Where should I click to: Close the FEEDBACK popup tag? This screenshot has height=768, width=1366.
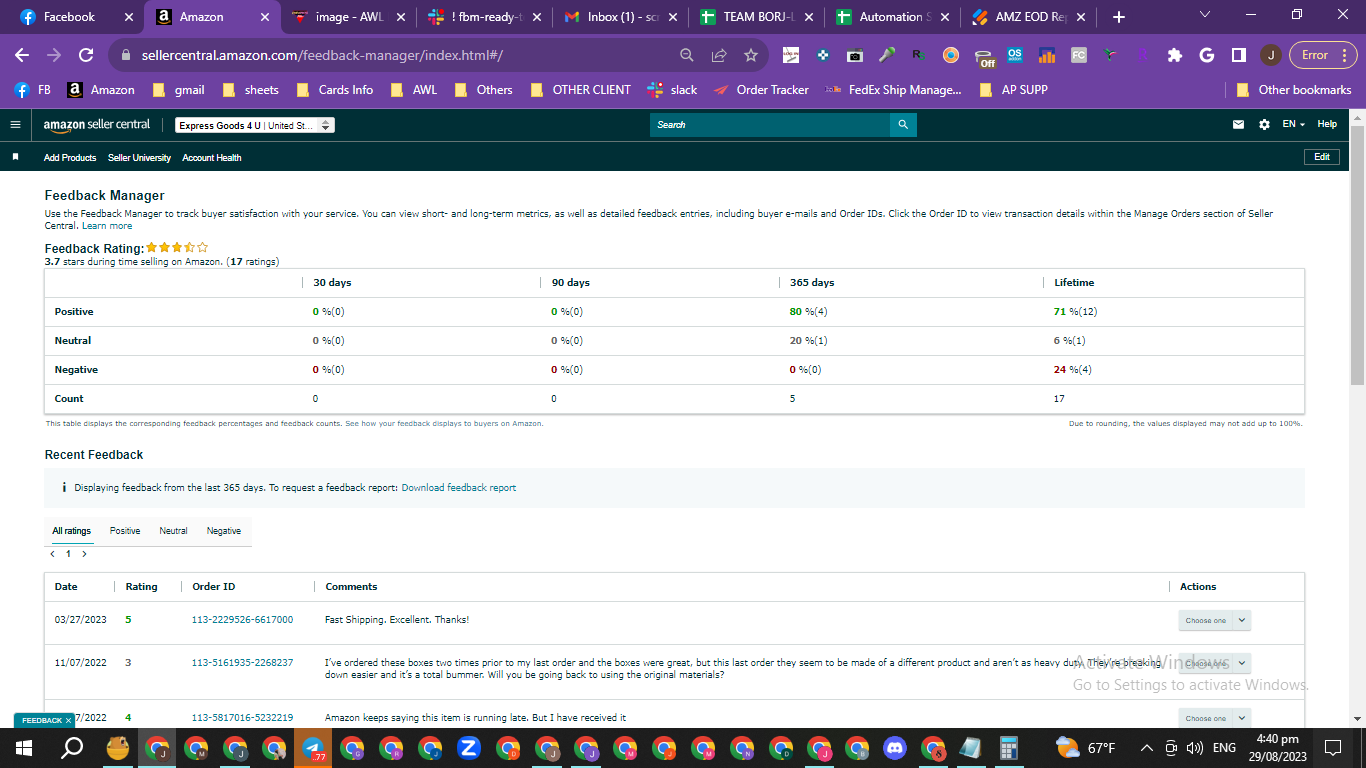68,720
